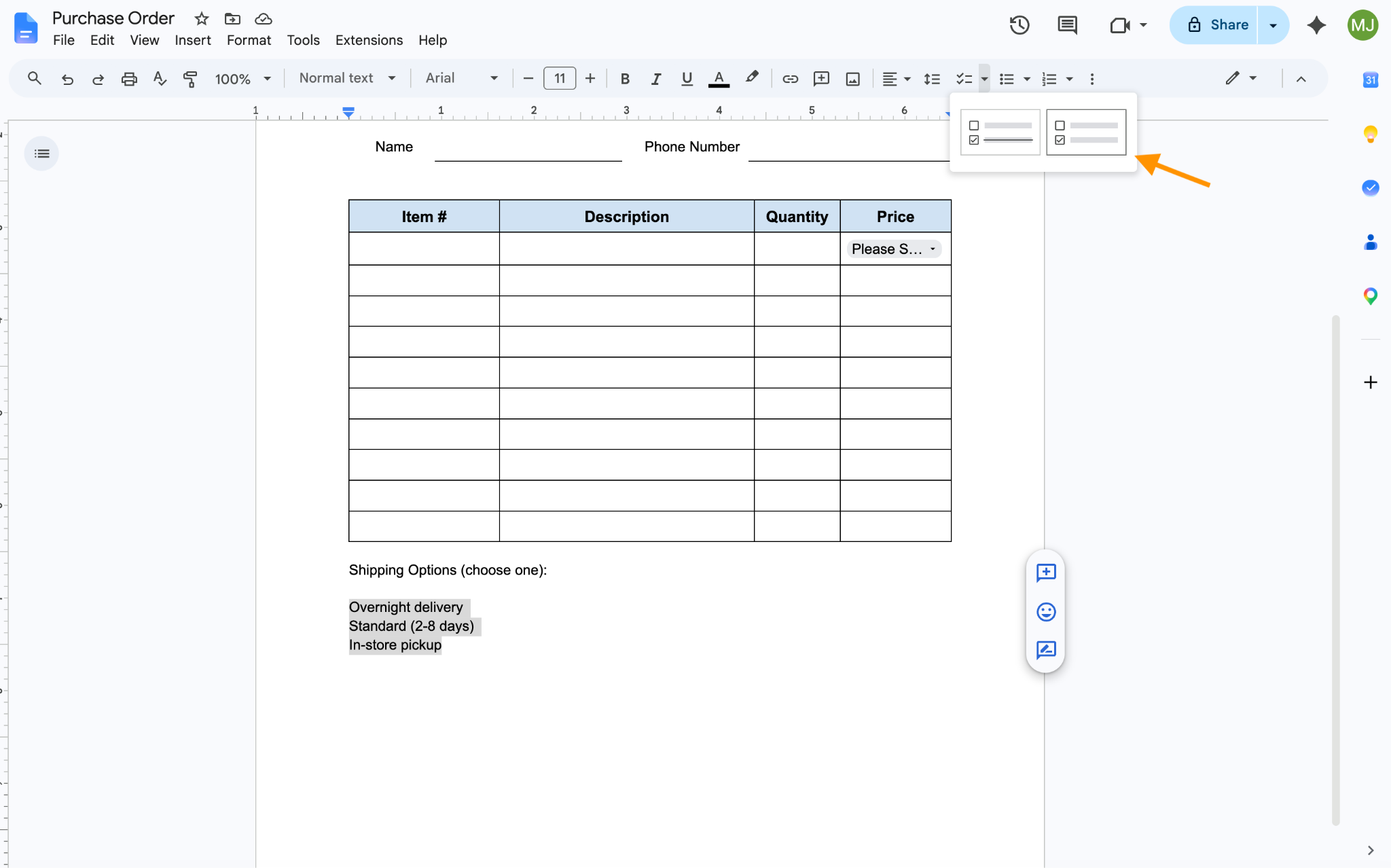Open the editing mode pencil dropdown

[1241, 78]
